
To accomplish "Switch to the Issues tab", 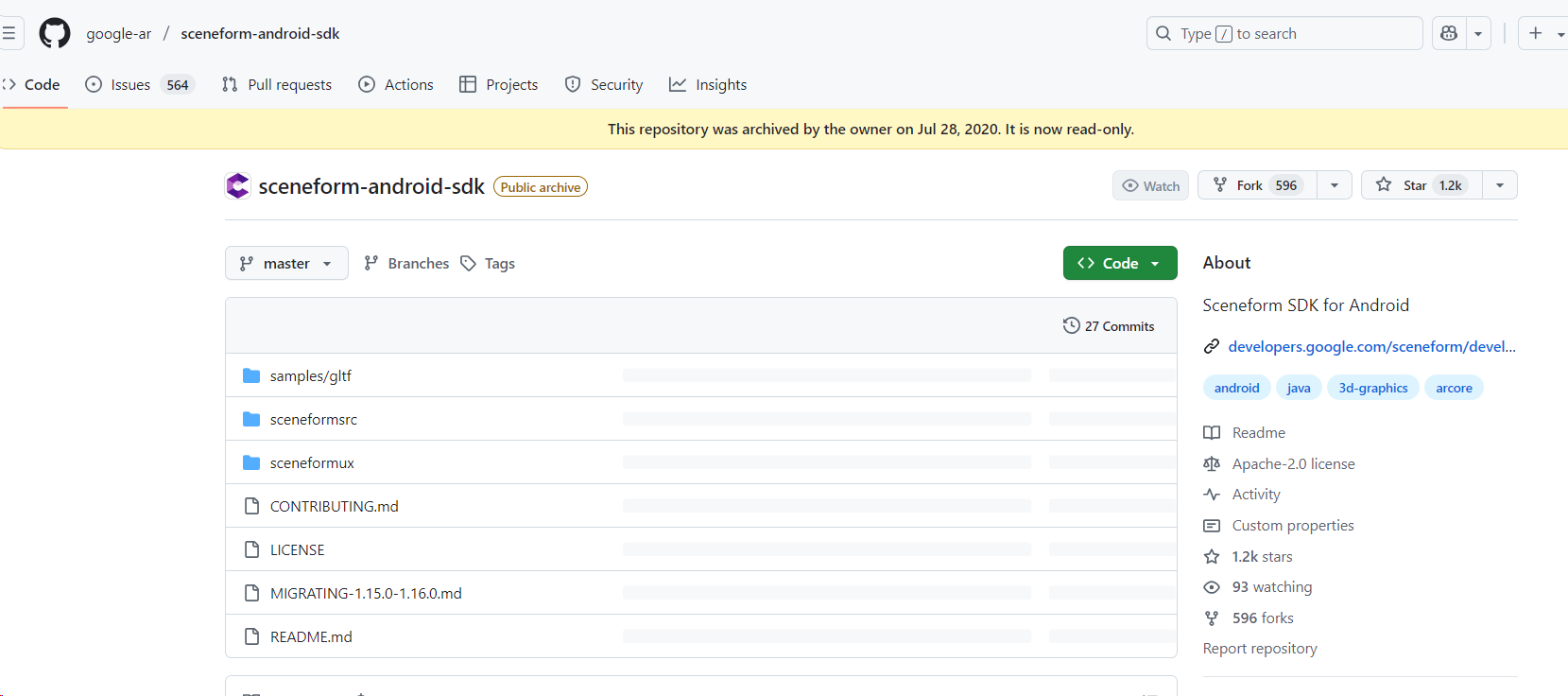I will coord(139,84).
